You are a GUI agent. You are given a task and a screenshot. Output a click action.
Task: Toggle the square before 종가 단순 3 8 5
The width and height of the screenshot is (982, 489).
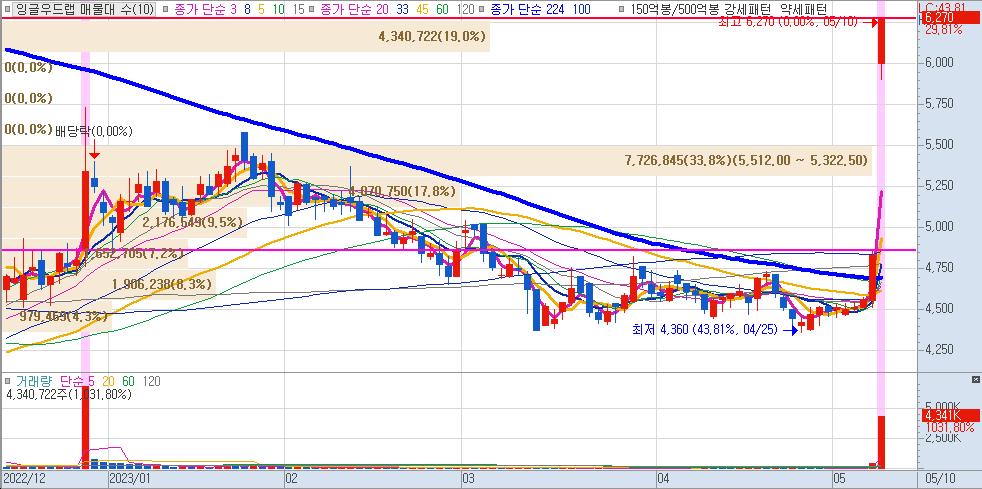(x=163, y=9)
